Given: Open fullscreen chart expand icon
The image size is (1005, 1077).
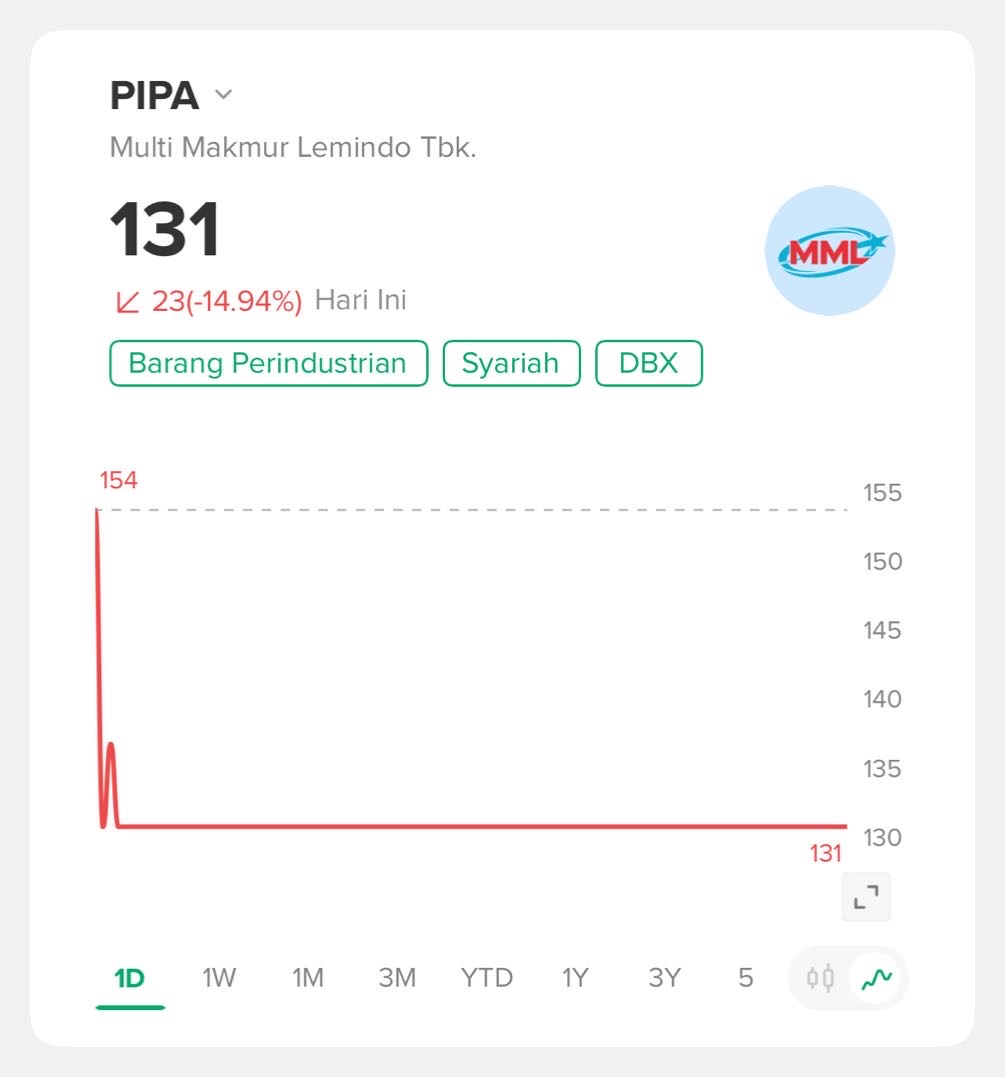Looking at the screenshot, I should click(866, 897).
